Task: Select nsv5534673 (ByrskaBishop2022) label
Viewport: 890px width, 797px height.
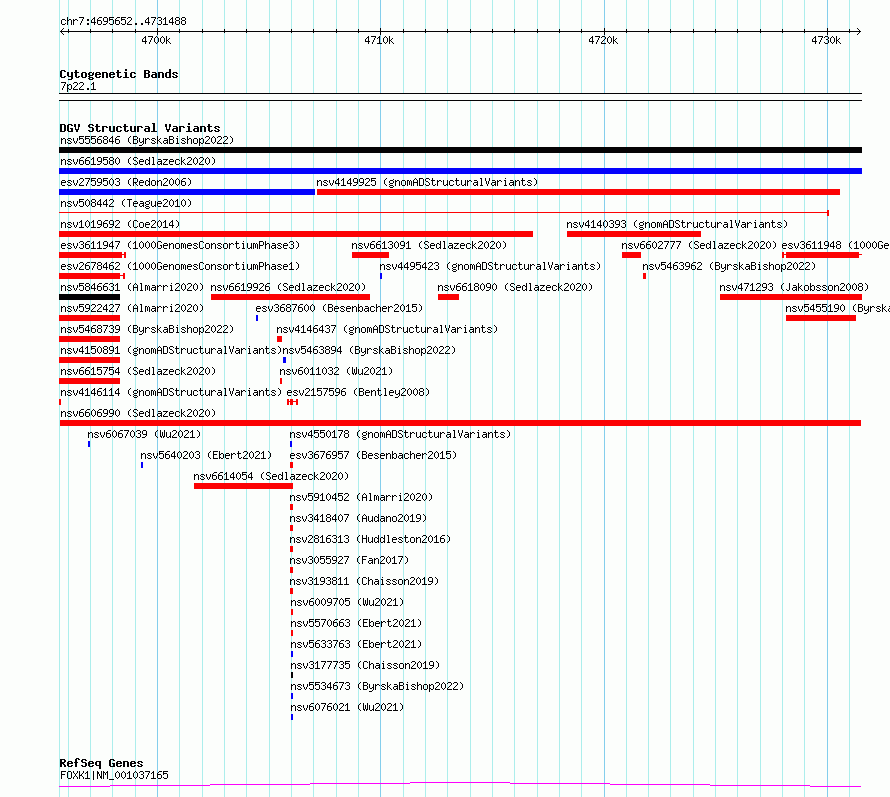Action: pyautogui.click(x=377, y=686)
